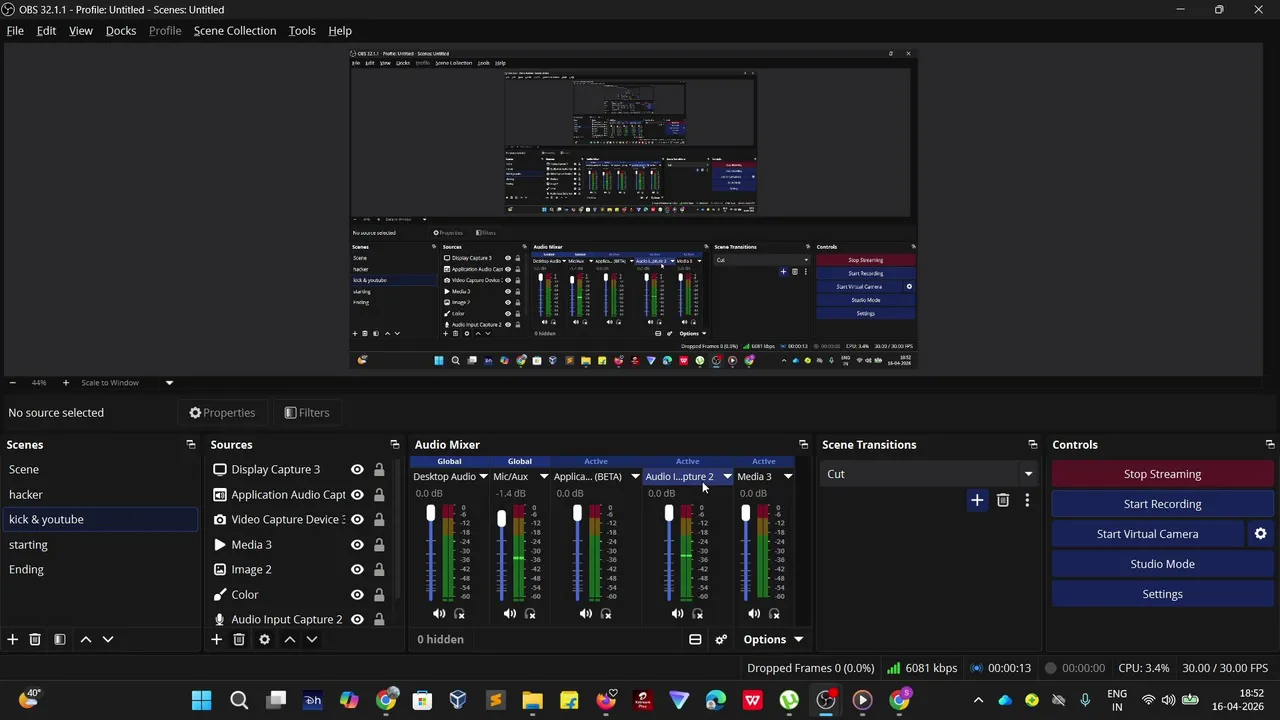This screenshot has height=720, width=1280.
Task: Add a scene transition with plus button
Action: (977, 500)
